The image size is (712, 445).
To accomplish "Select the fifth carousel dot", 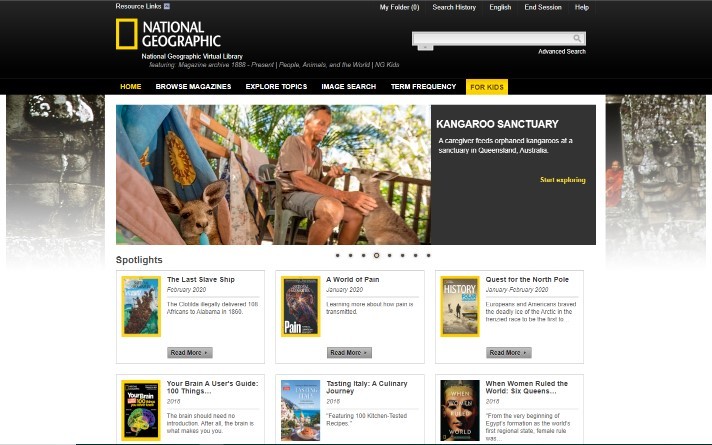I will pyautogui.click(x=389, y=255).
